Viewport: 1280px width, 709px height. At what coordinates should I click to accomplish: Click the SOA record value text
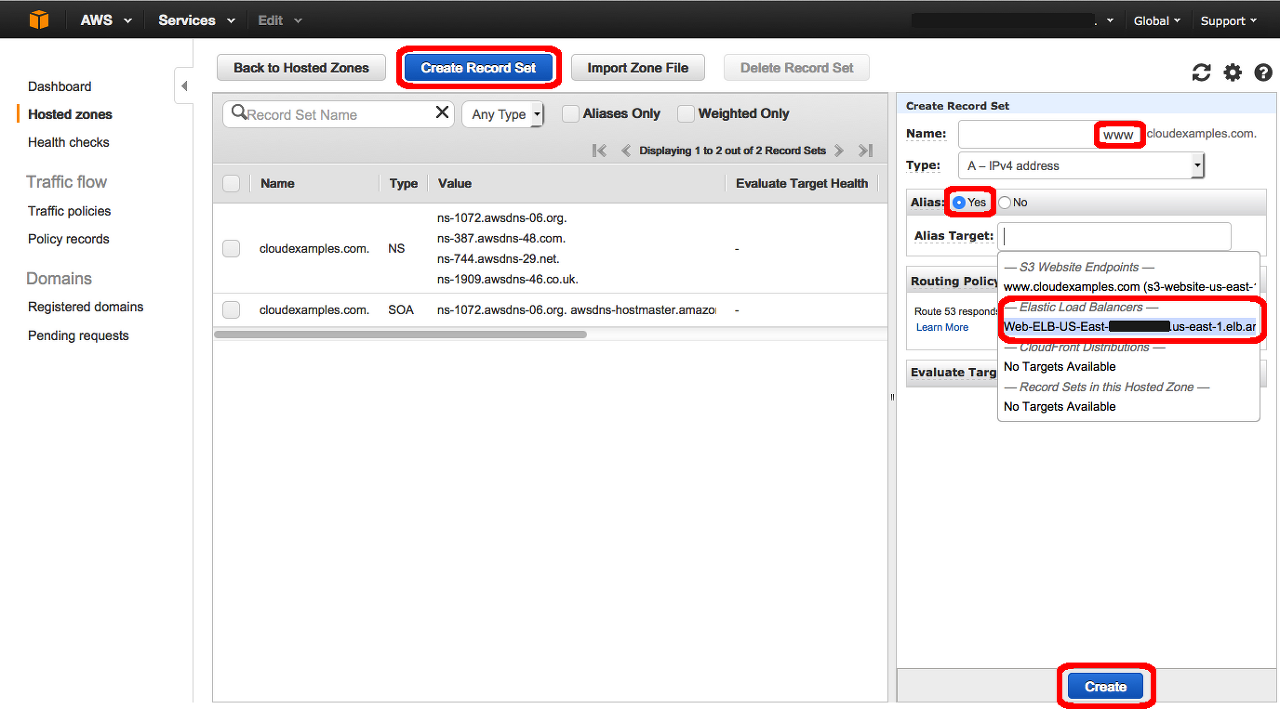(x=576, y=310)
